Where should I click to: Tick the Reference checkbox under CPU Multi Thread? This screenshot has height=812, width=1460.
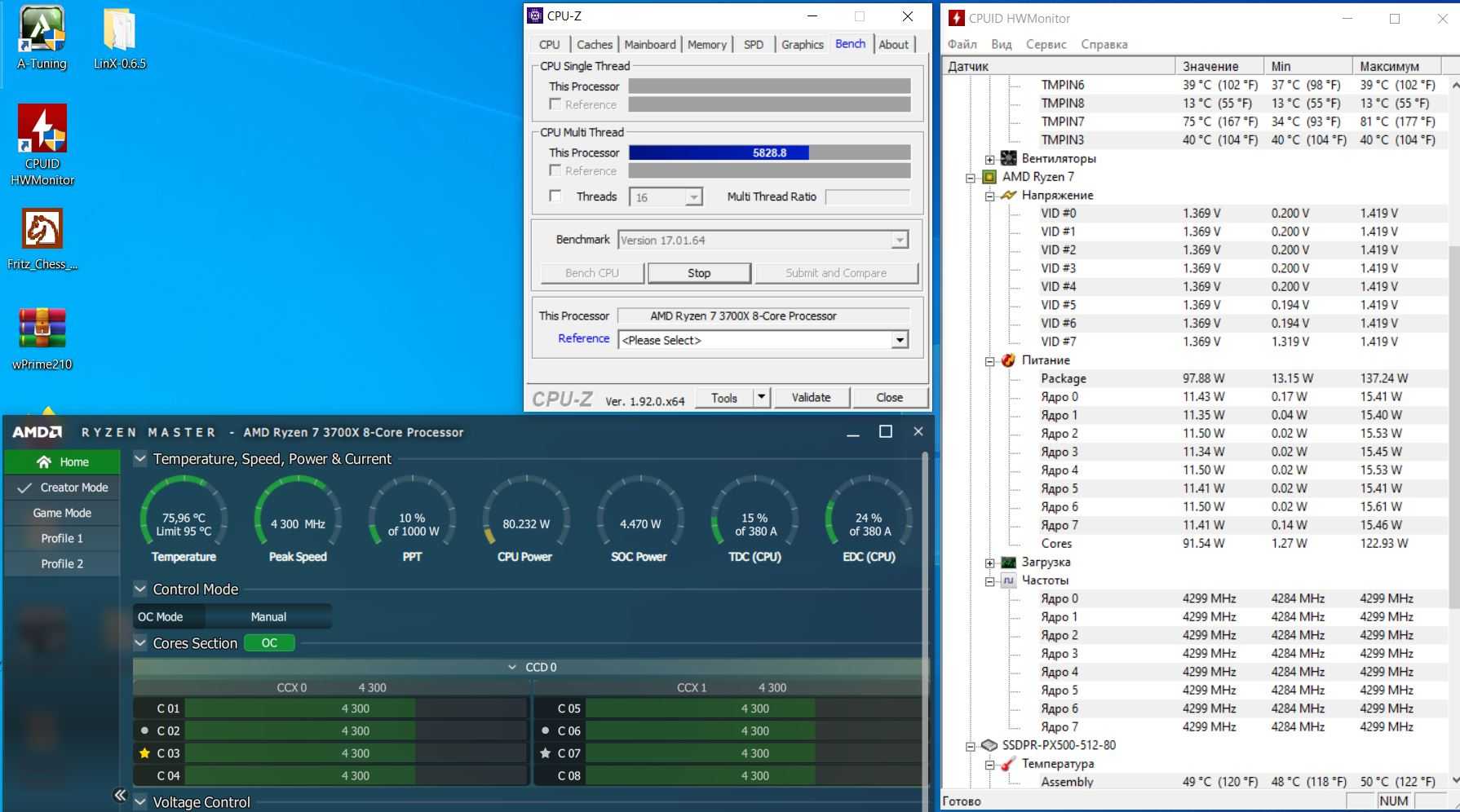click(555, 170)
